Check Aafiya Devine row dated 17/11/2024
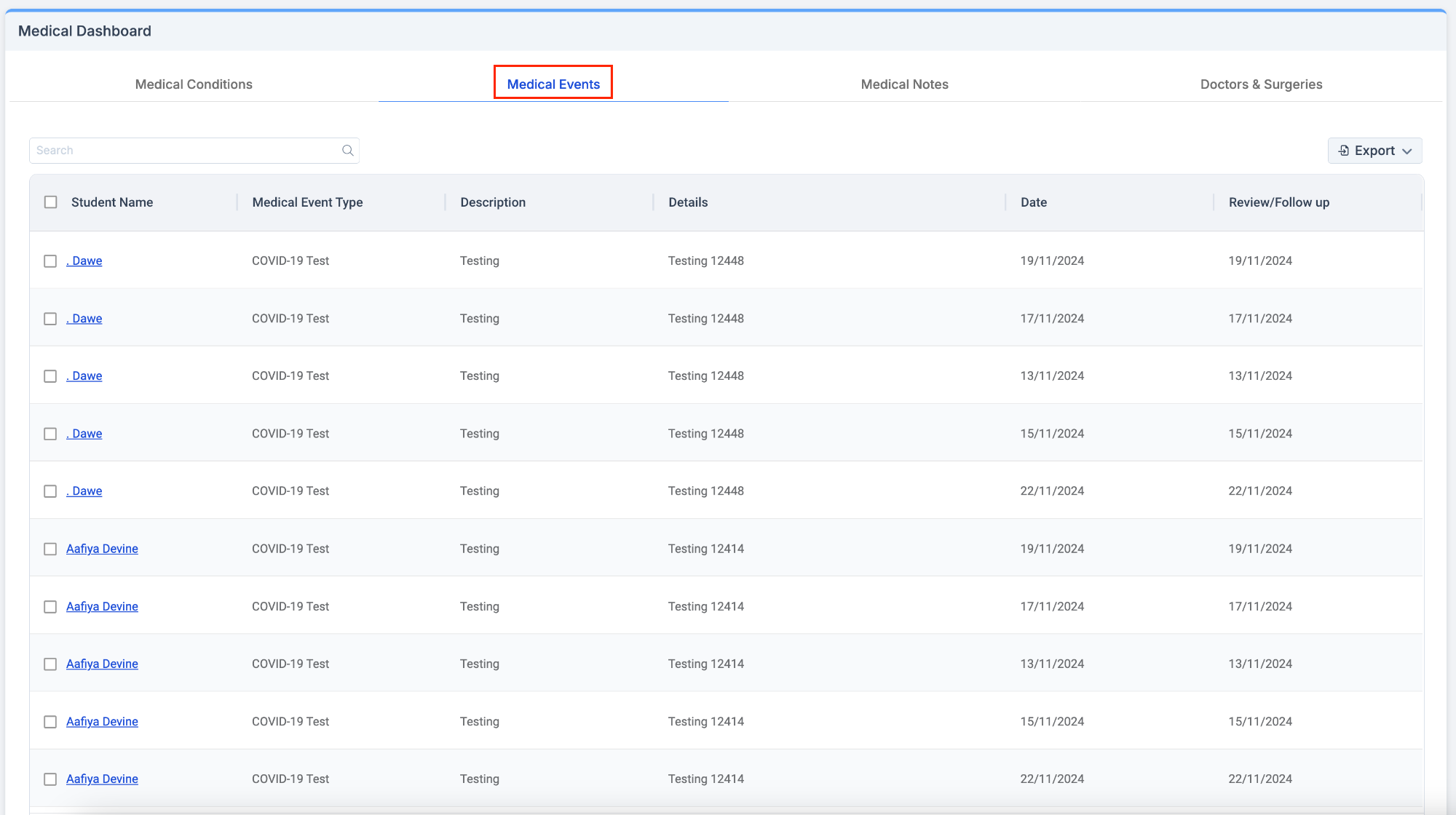 coord(50,607)
